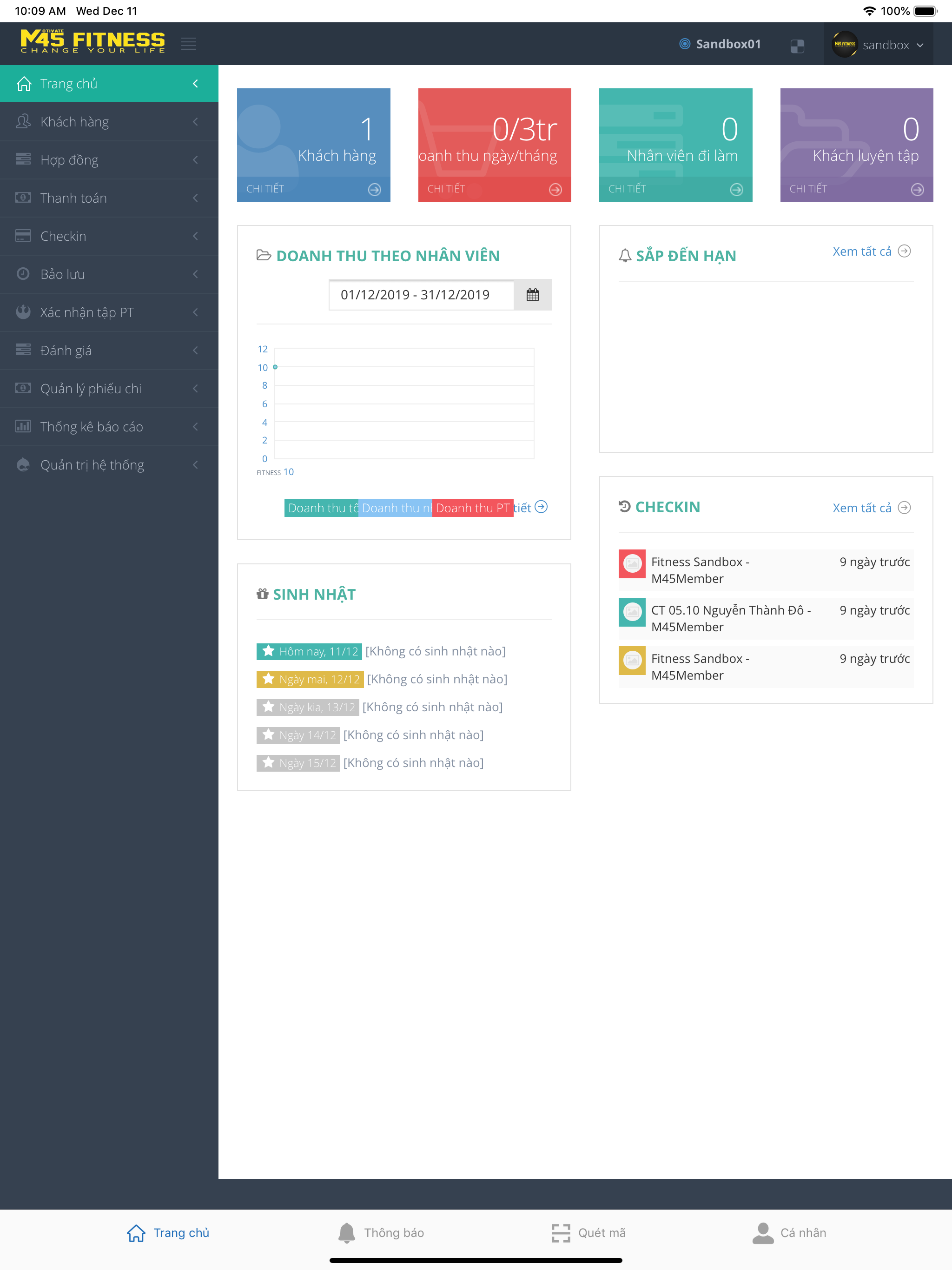This screenshot has width=952, height=1270.
Task: Switch to Trang chủ bottom tab
Action: 168,1233
